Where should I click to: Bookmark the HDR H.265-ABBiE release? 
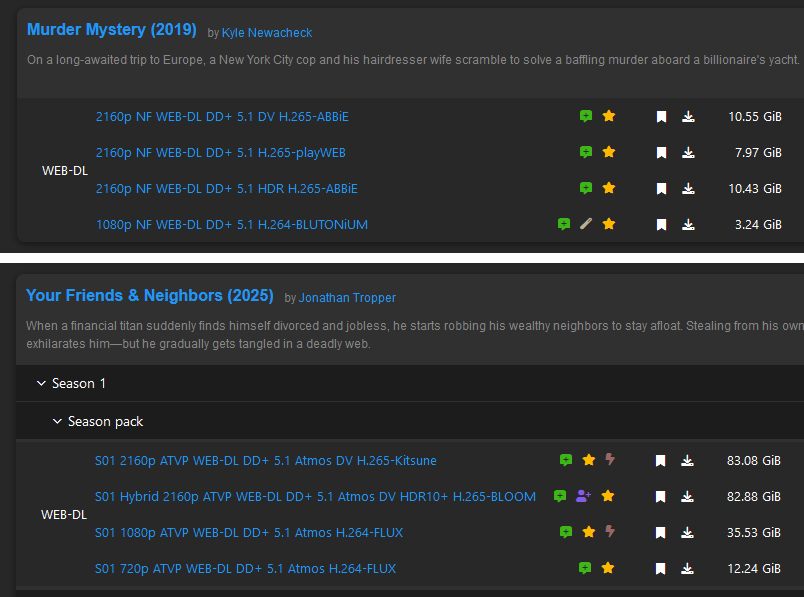[x=661, y=189]
